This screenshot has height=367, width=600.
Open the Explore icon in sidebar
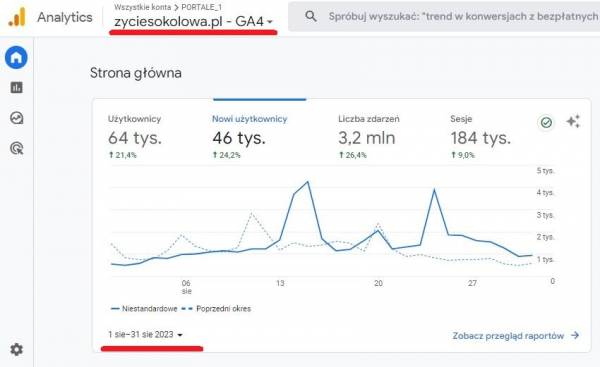pyautogui.click(x=16, y=118)
